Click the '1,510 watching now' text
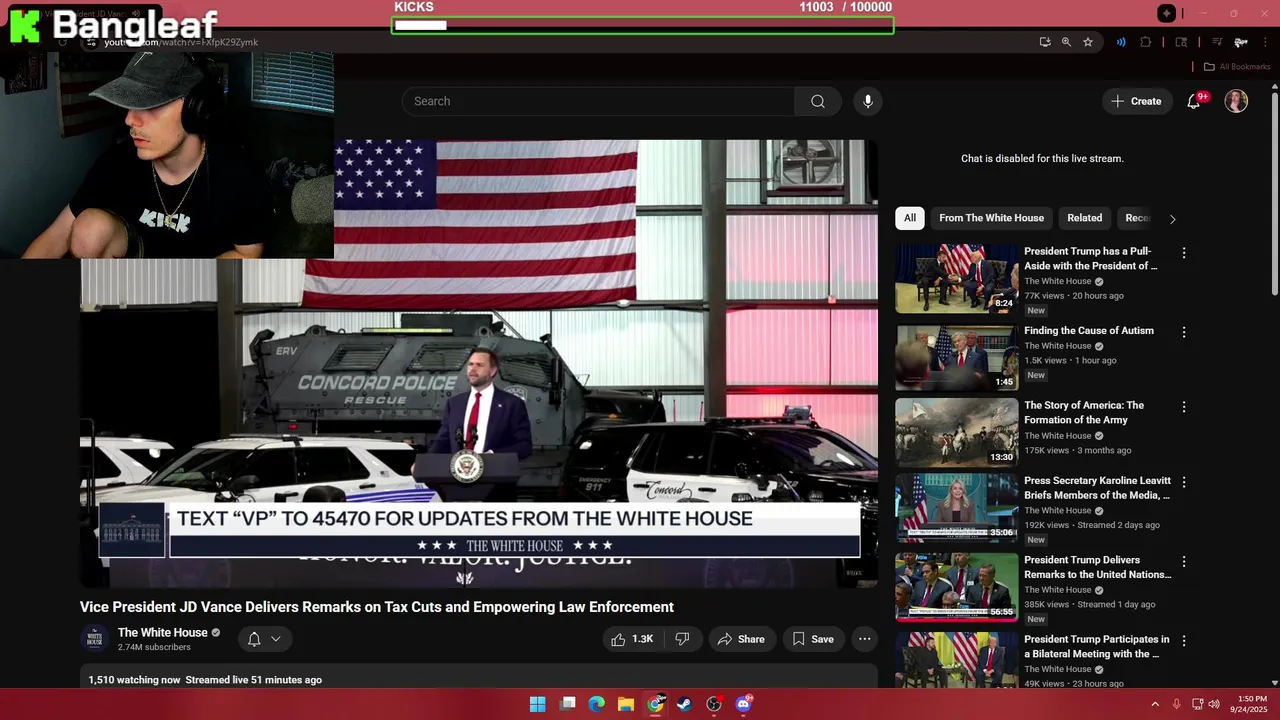Image resolution: width=1280 pixels, height=720 pixels. [135, 680]
